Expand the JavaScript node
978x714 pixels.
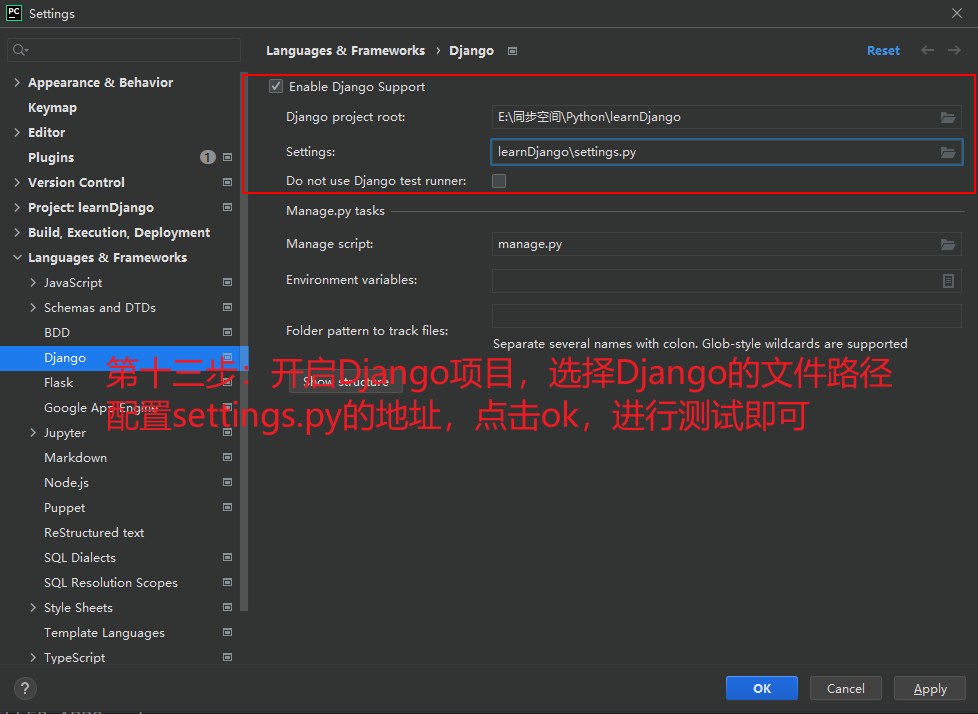(33, 282)
